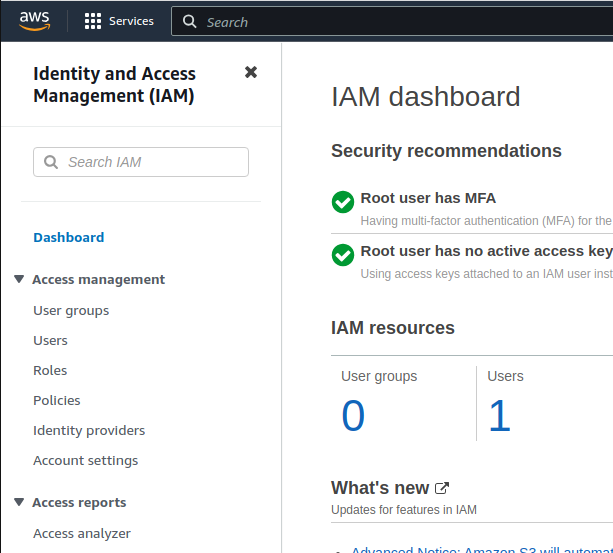Click the Having multi-factor authentication description
The image size is (613, 553).
click(487, 221)
